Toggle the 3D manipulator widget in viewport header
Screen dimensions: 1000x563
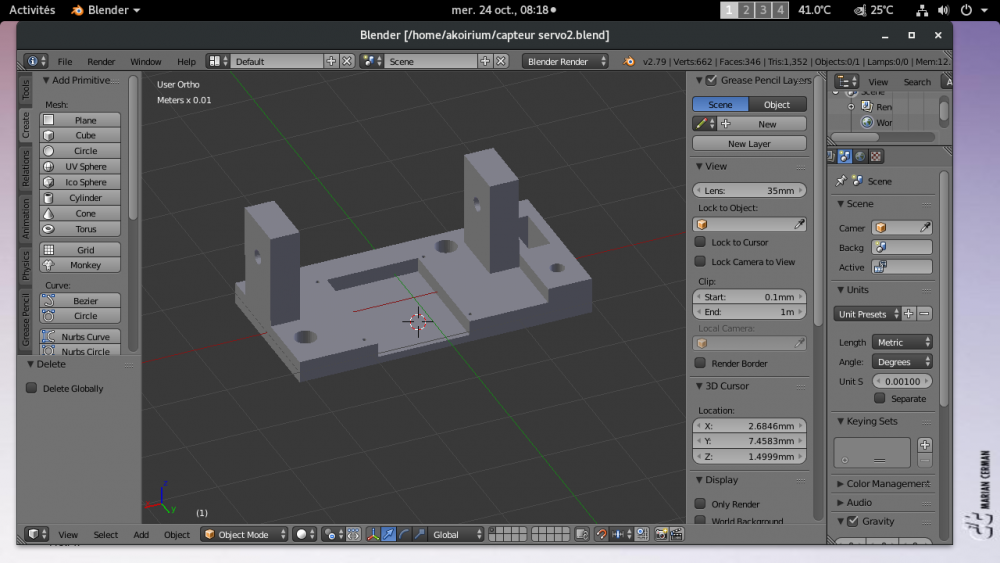pyautogui.click(x=372, y=535)
